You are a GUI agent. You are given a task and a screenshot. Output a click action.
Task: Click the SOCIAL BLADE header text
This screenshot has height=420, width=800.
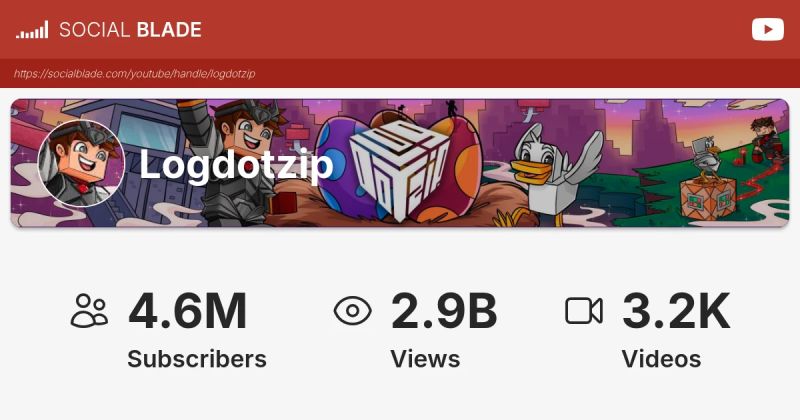tap(131, 30)
